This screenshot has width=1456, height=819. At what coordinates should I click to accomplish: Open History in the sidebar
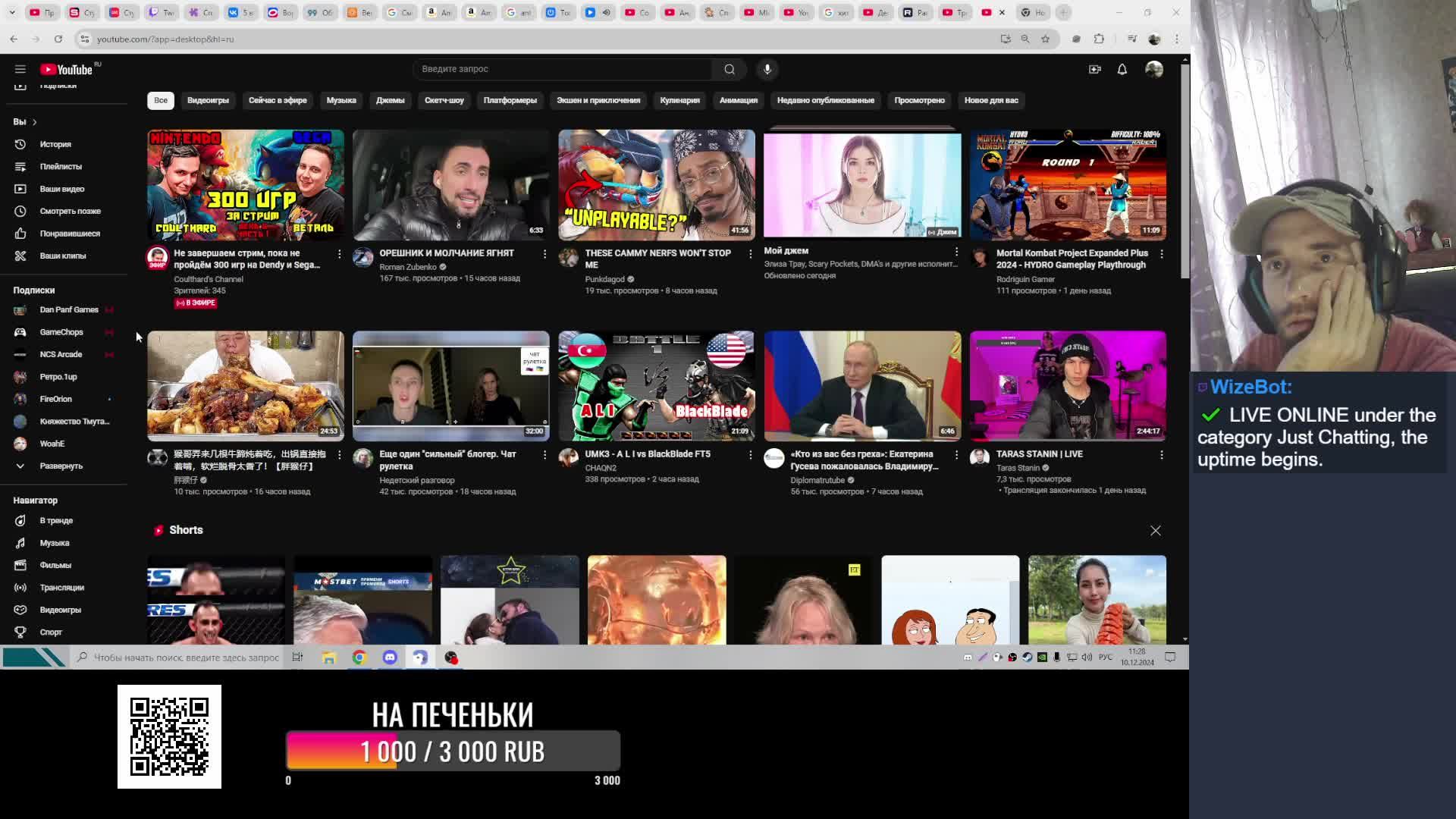tap(55, 144)
